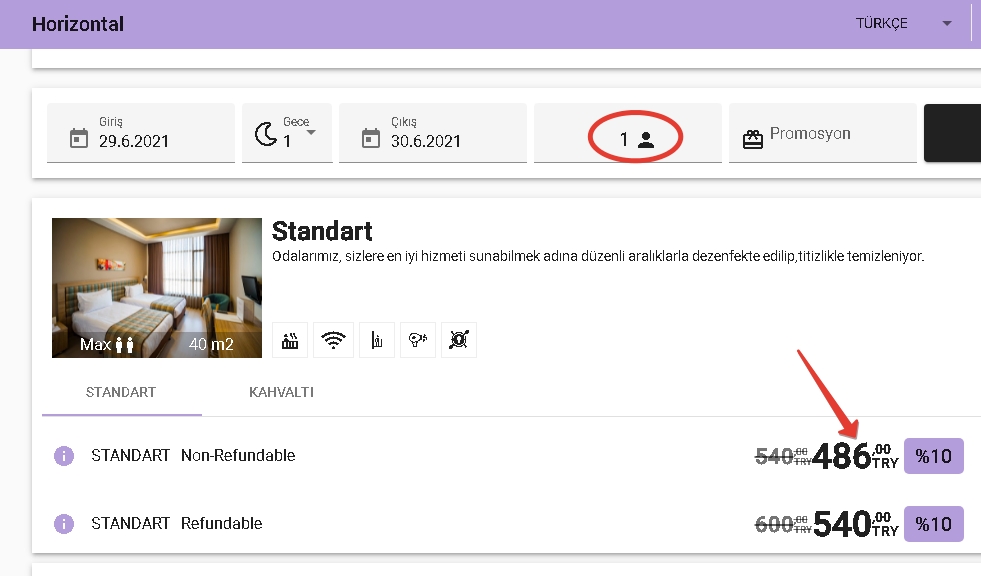Click the last room amenity icon
981x576 pixels.
point(458,340)
